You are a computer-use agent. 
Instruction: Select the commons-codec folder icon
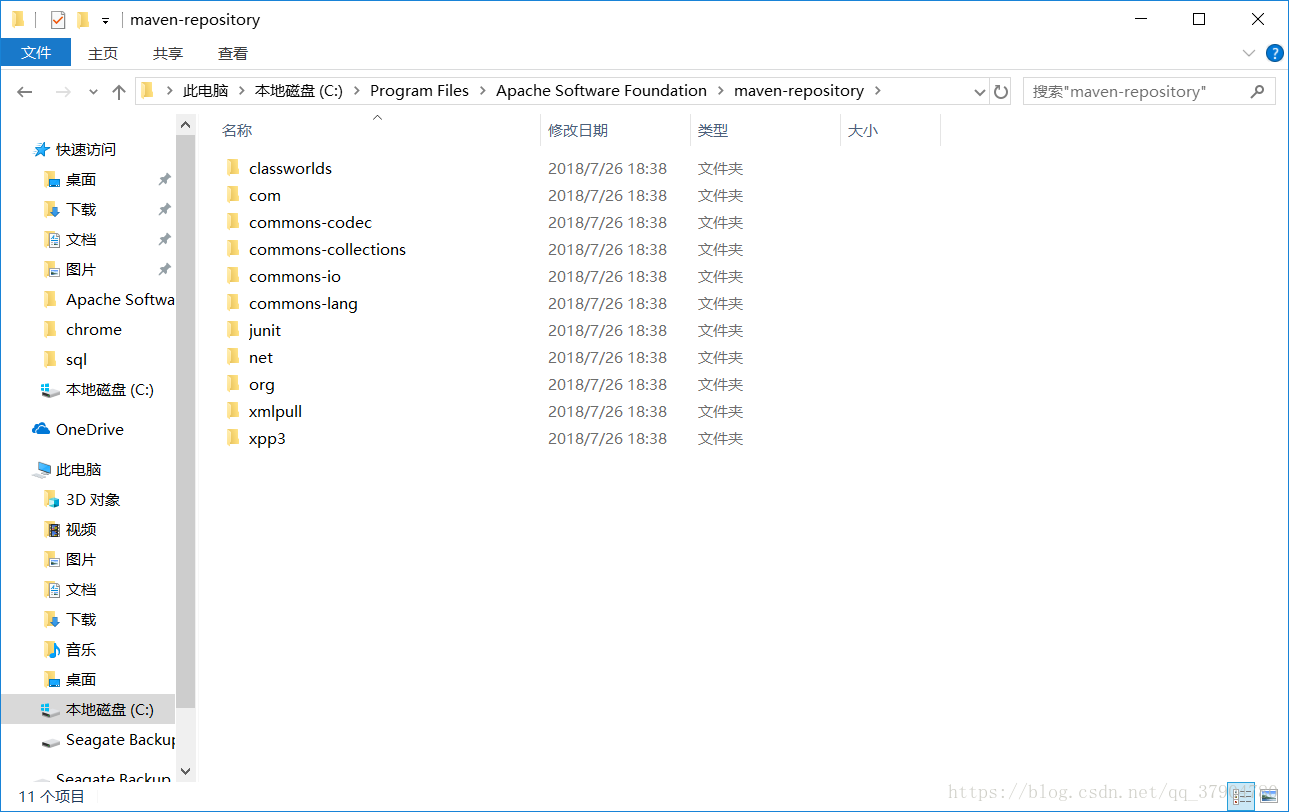(x=233, y=222)
